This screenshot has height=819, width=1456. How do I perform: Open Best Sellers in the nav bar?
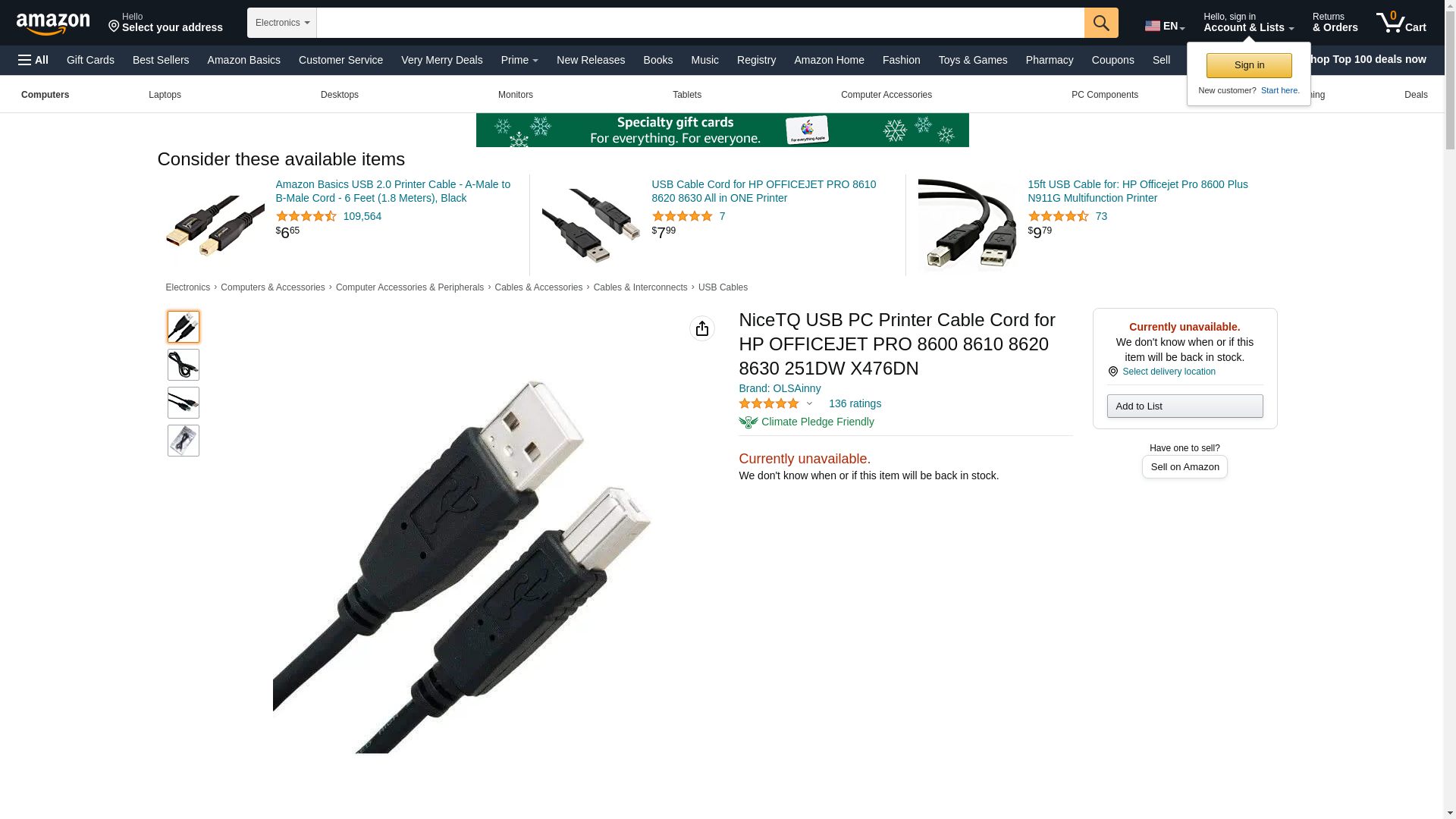click(161, 60)
